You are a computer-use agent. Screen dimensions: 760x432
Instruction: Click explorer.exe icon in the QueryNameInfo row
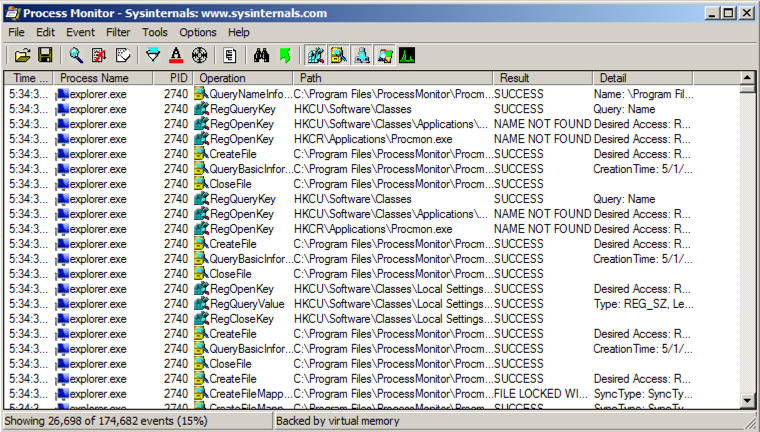[63, 95]
